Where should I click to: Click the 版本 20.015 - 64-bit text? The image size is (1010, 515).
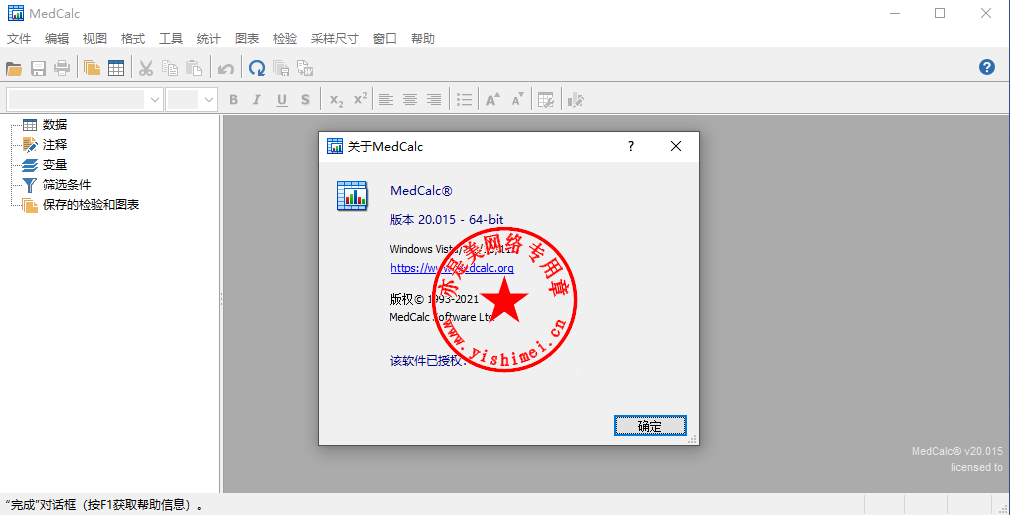tap(446, 220)
